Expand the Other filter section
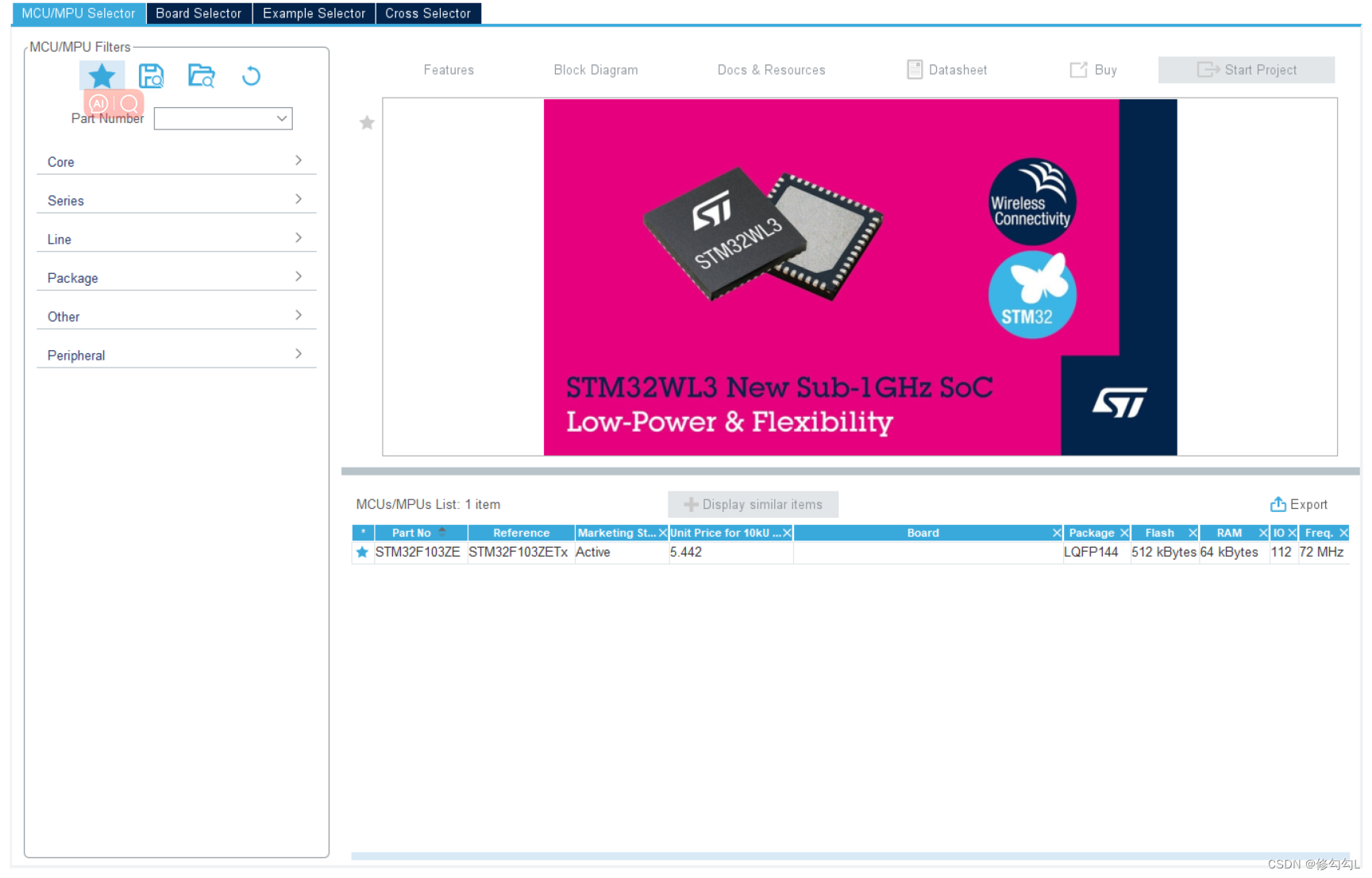 click(x=176, y=317)
